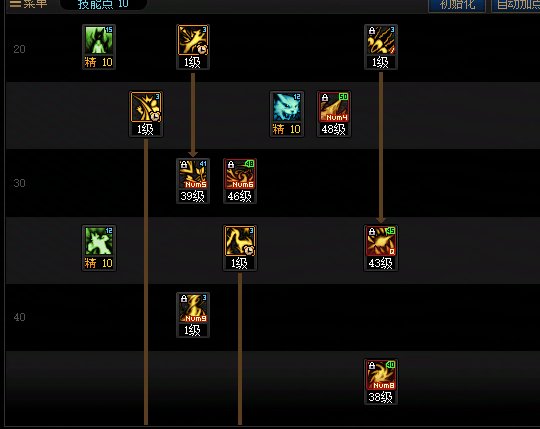The height and width of the screenshot is (429, 540).
Task: Open the menu at top left
Action: [x=28, y=4]
